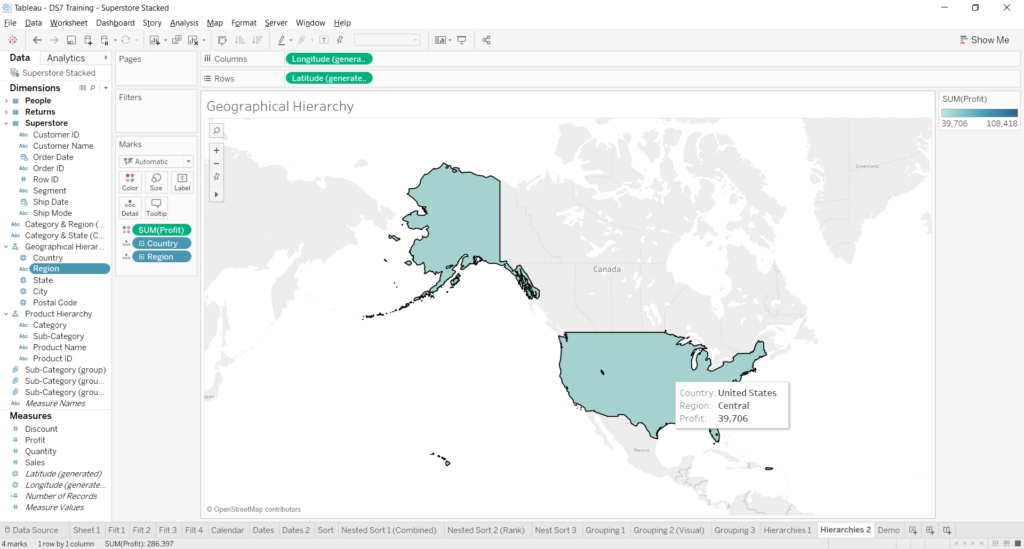
Task: Share the workbook with the share icon
Action: click(x=487, y=40)
